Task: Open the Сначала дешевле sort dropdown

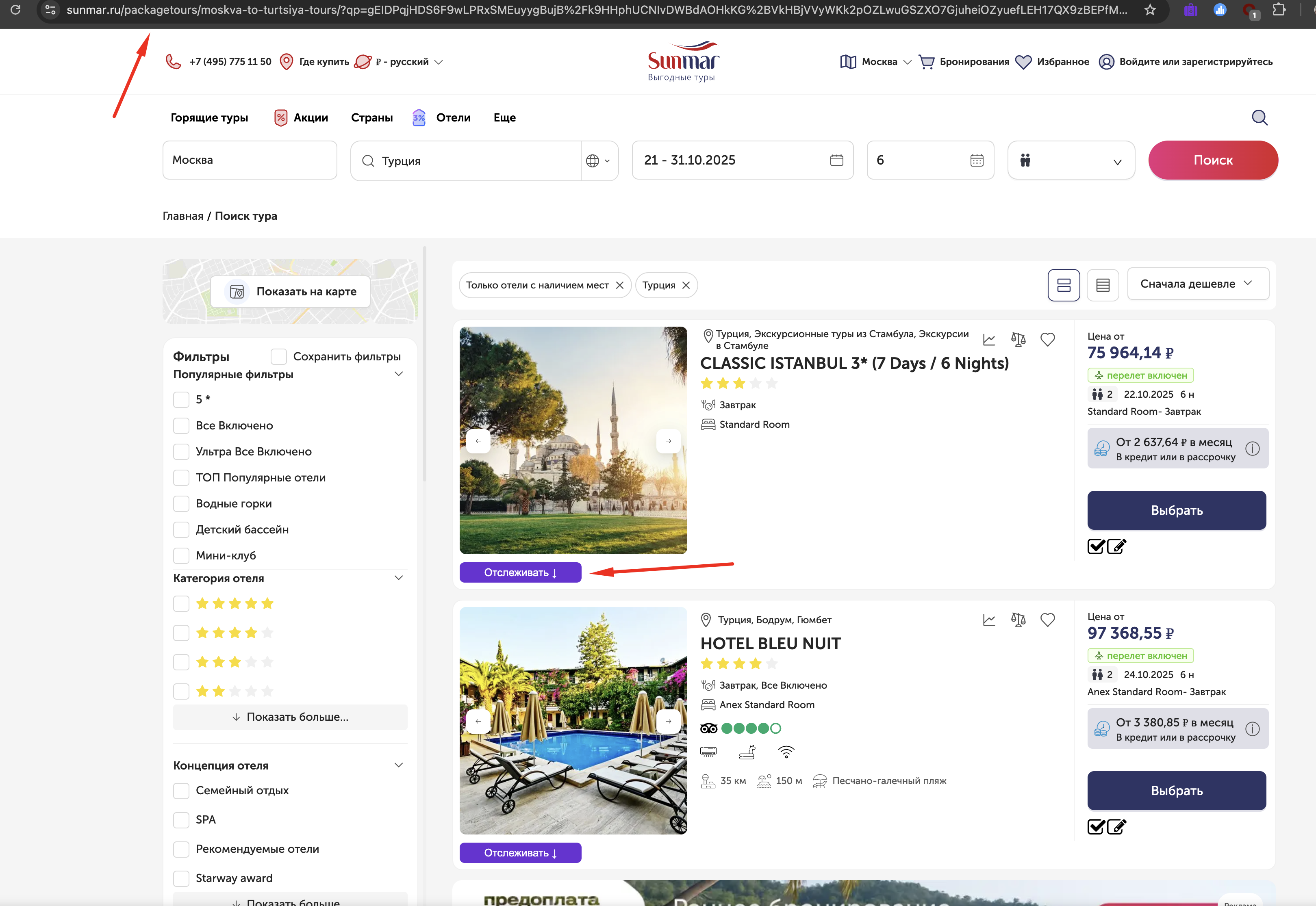Action: point(1197,284)
